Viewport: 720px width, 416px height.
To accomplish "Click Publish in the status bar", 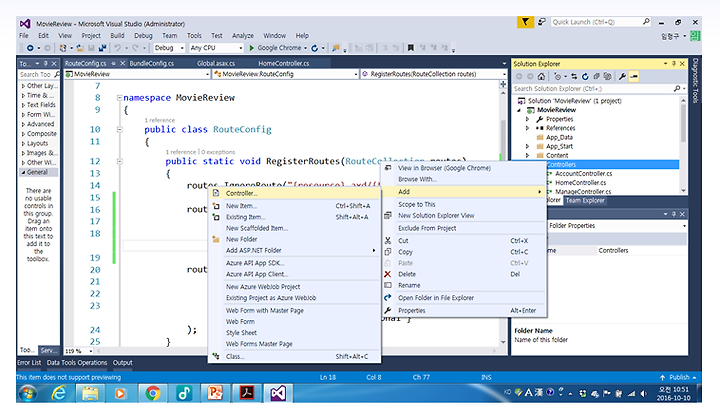I will click(x=679, y=377).
